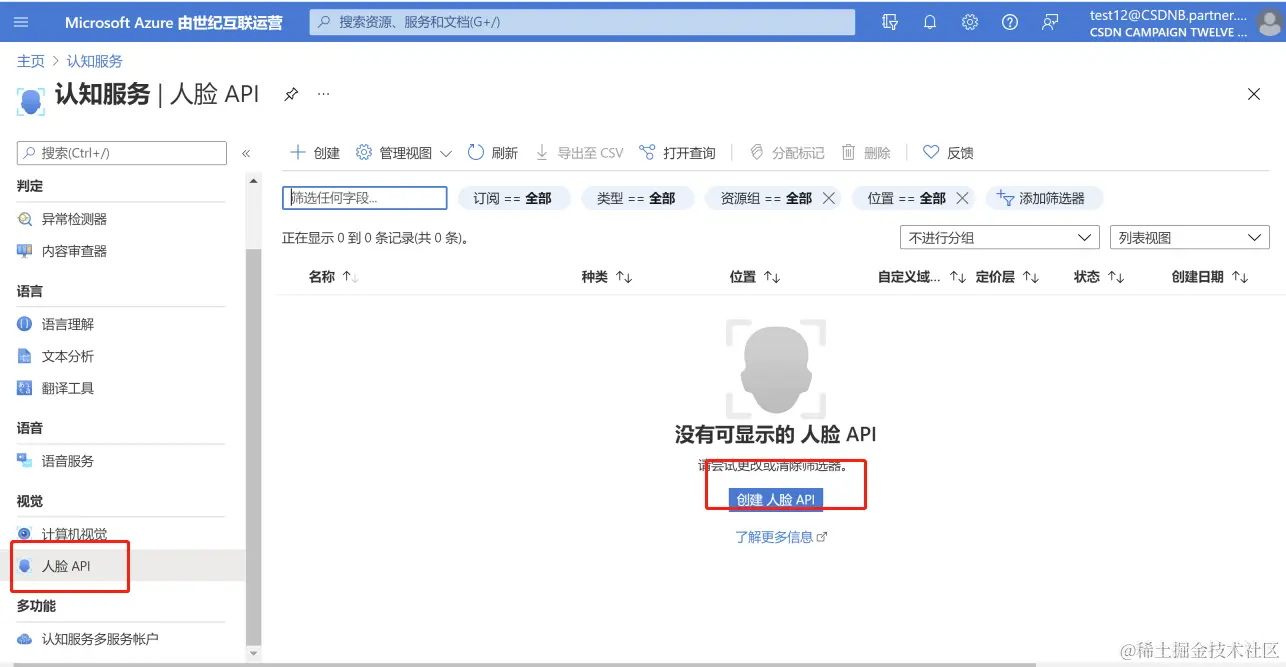Click the 筛选任何字段 filter field
The height and width of the screenshot is (667, 1286).
coord(365,198)
